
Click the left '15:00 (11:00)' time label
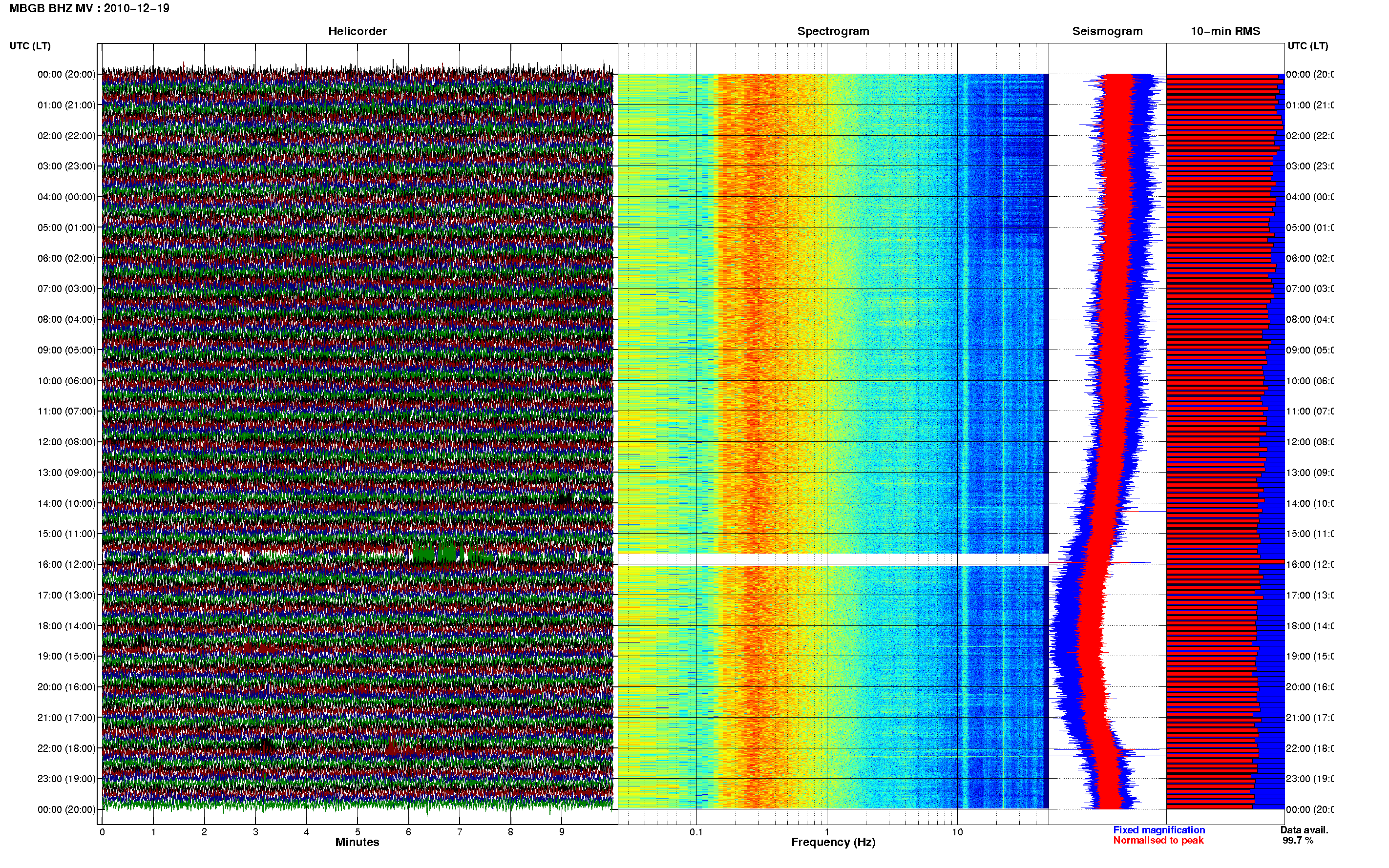point(66,534)
